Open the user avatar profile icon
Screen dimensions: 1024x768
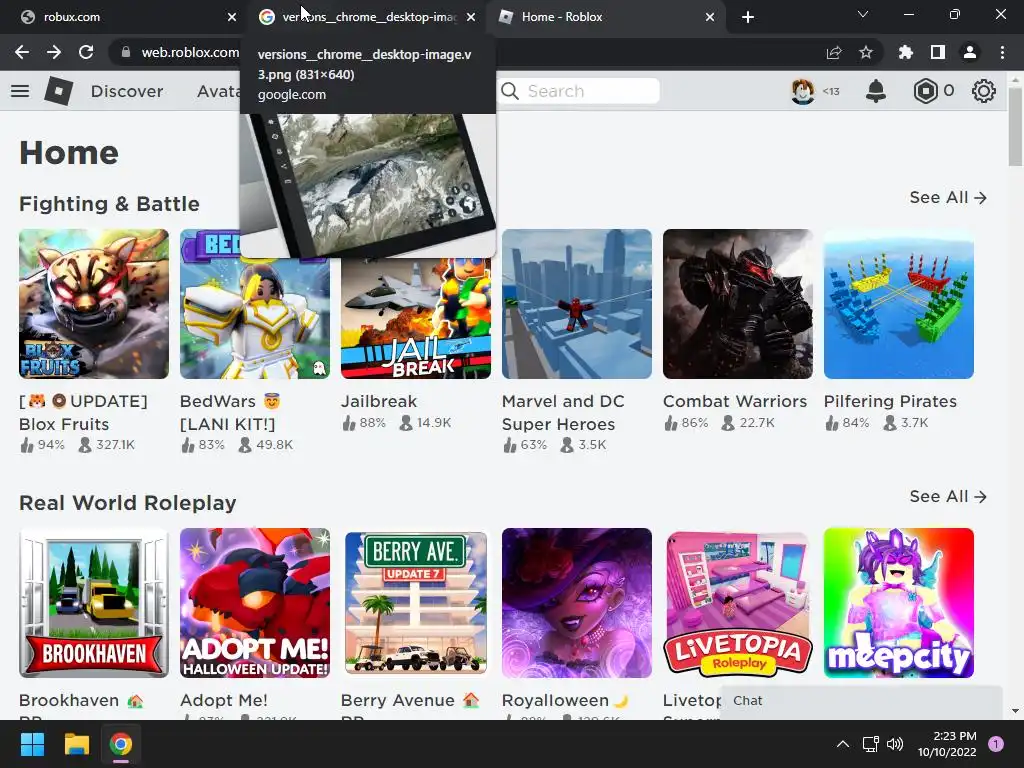pyautogui.click(x=803, y=91)
